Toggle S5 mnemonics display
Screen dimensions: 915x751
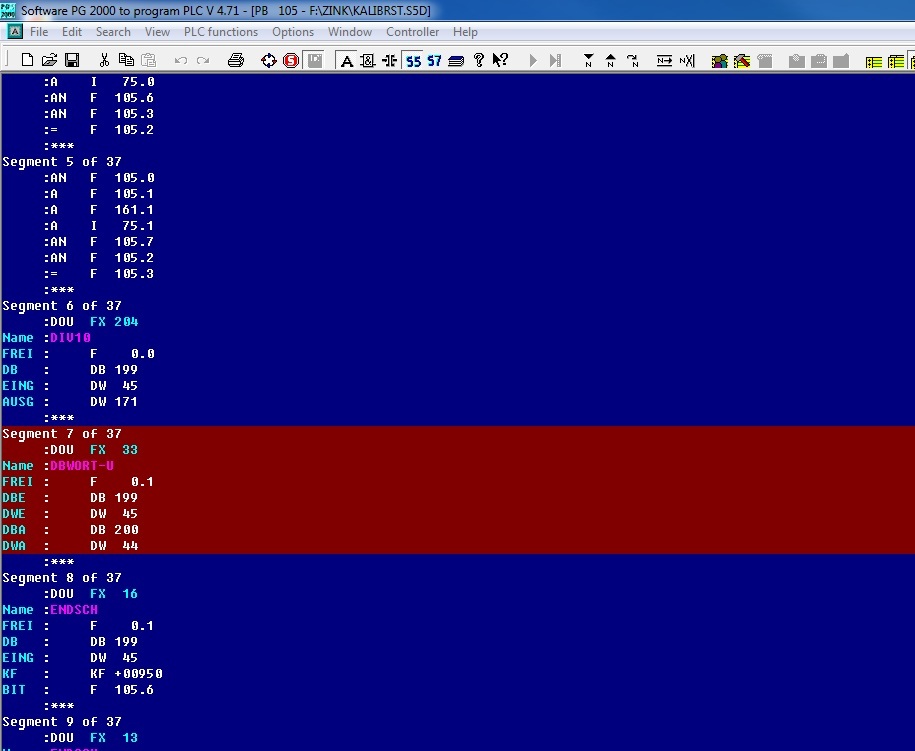click(x=413, y=60)
